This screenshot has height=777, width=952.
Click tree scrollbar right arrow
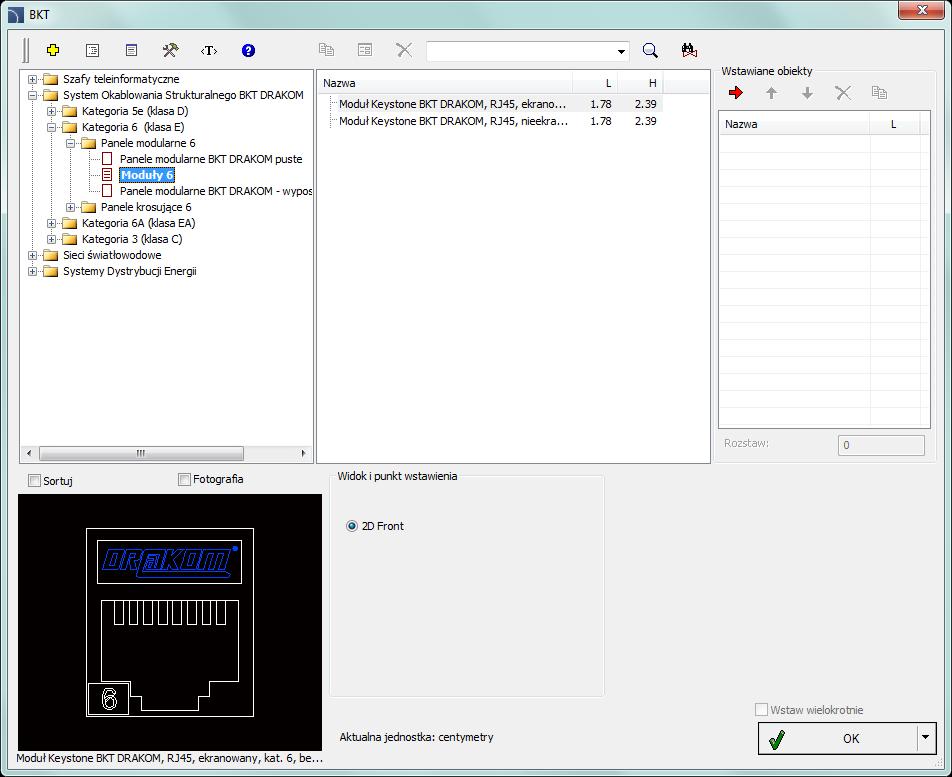click(x=304, y=453)
